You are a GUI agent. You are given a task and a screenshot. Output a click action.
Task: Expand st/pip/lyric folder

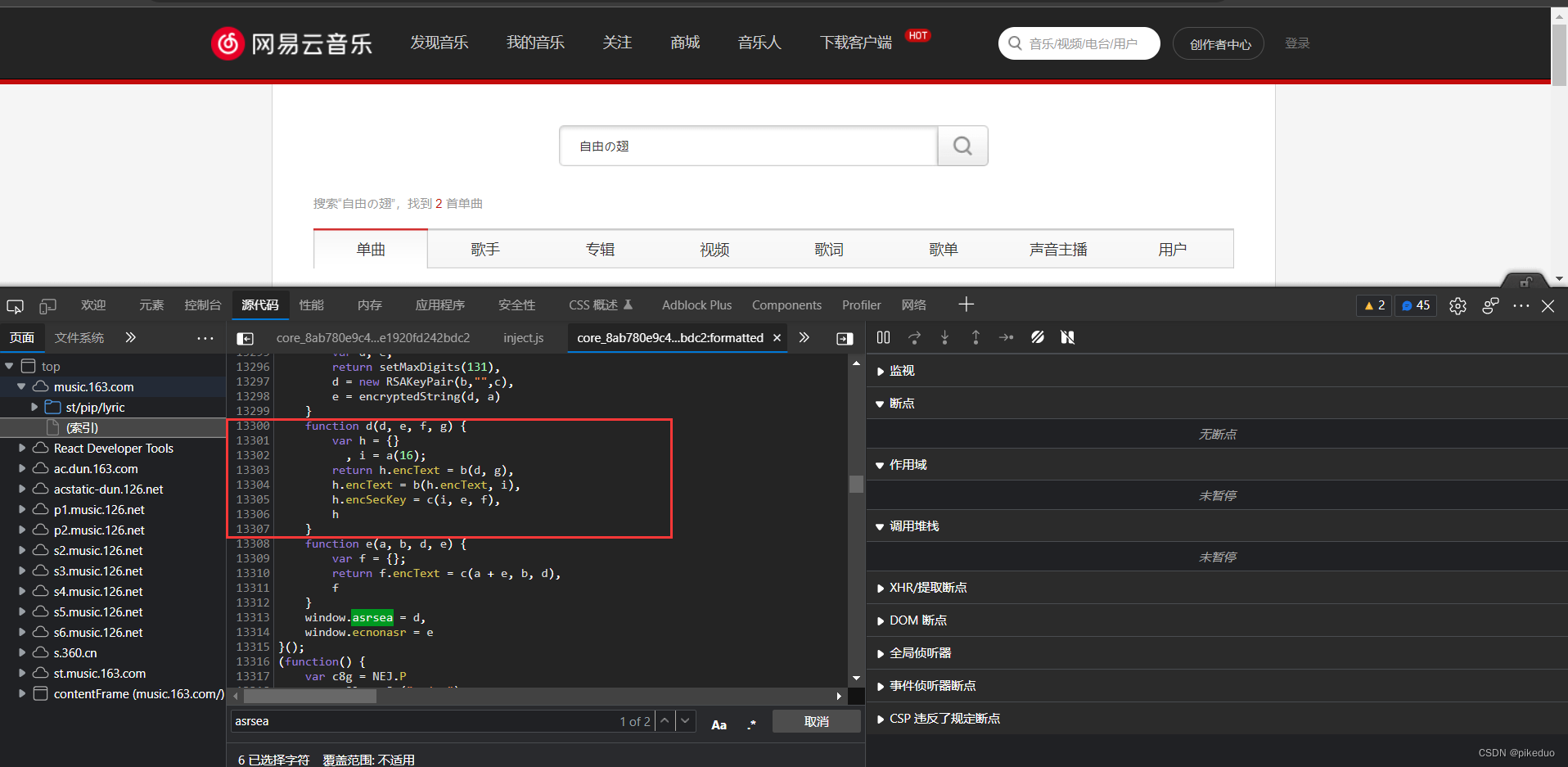(x=34, y=407)
